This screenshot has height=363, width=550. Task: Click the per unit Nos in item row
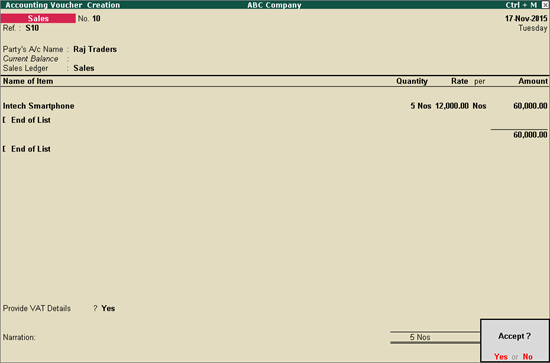pyautogui.click(x=479, y=106)
